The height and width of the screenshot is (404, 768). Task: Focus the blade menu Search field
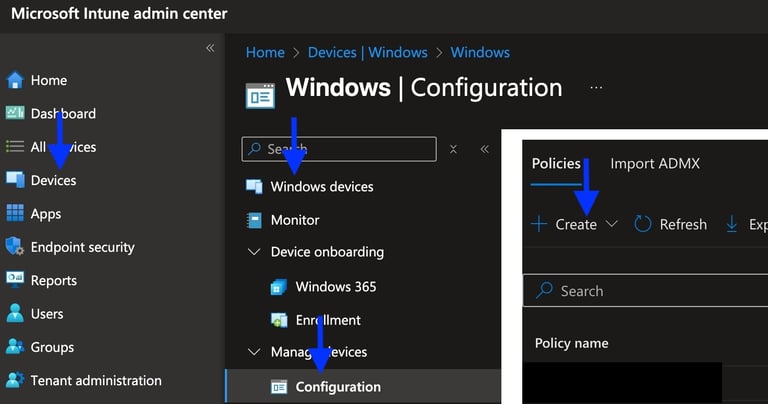[339, 149]
